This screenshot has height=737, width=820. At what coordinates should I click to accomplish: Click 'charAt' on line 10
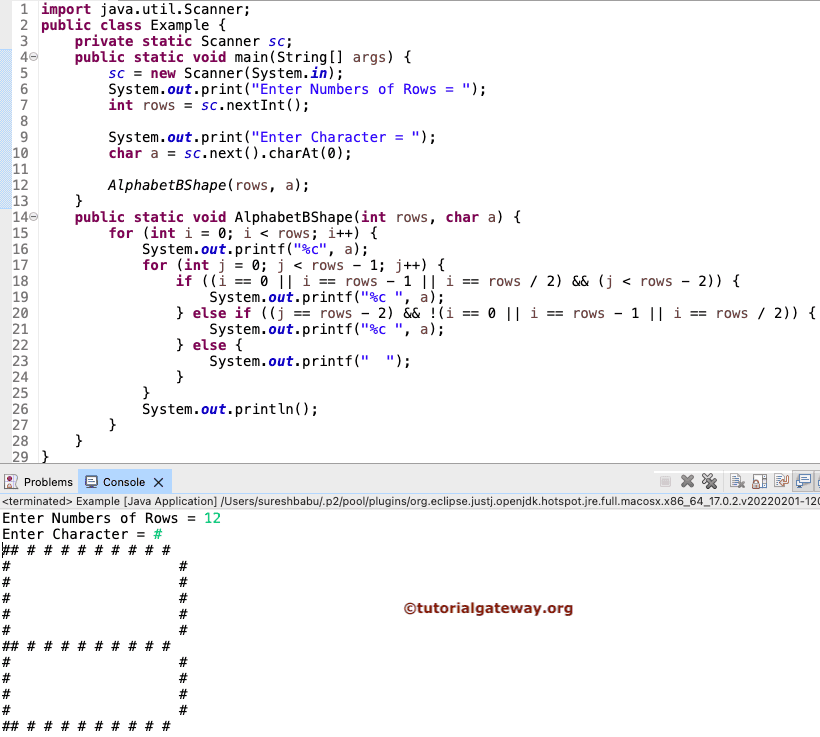click(293, 153)
